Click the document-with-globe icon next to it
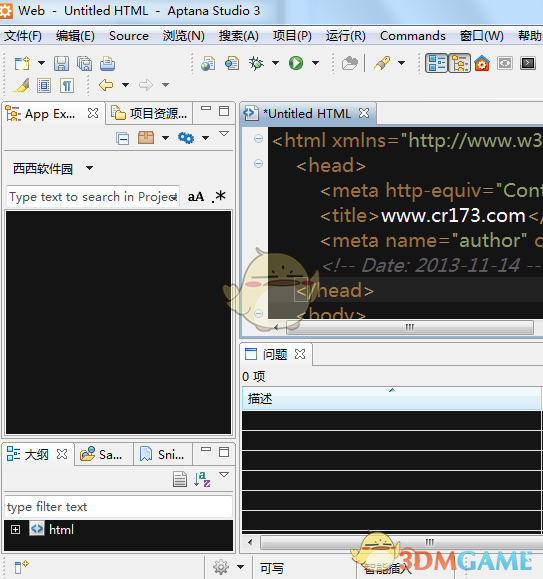543x579 pixels. pyautogui.click(x=232, y=64)
